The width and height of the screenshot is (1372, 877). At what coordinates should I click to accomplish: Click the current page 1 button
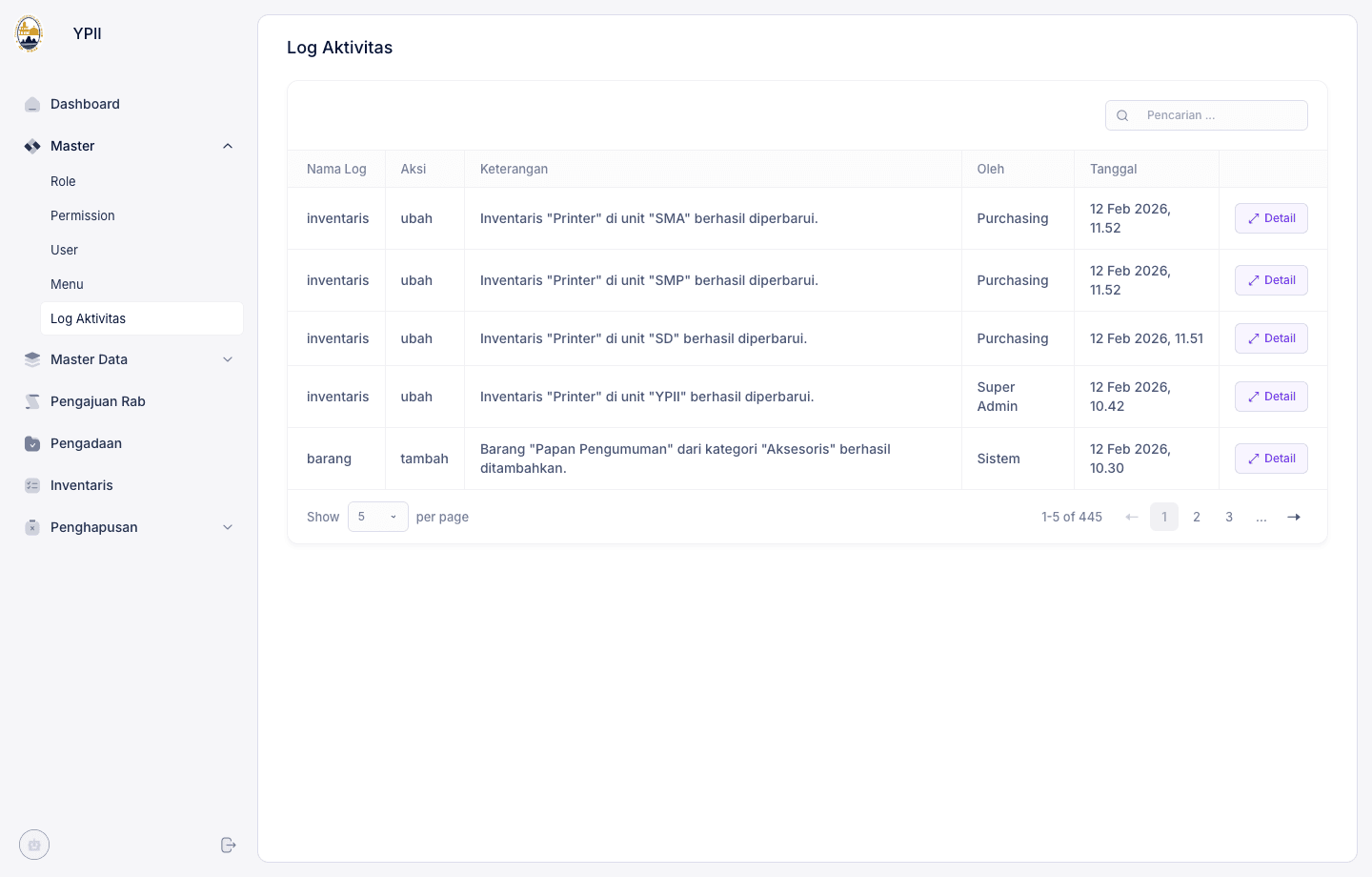click(x=1164, y=517)
